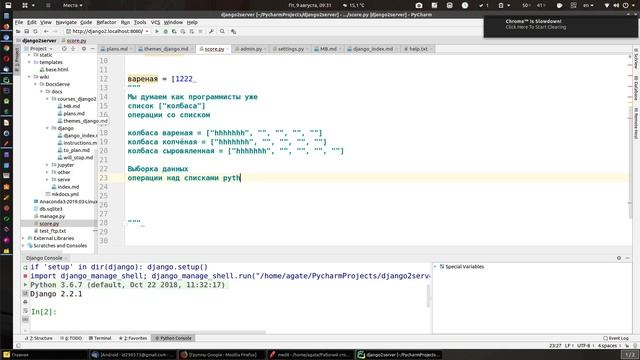Open the VCS menu
This screenshot has width=640, height=360.
(x=155, y=22)
